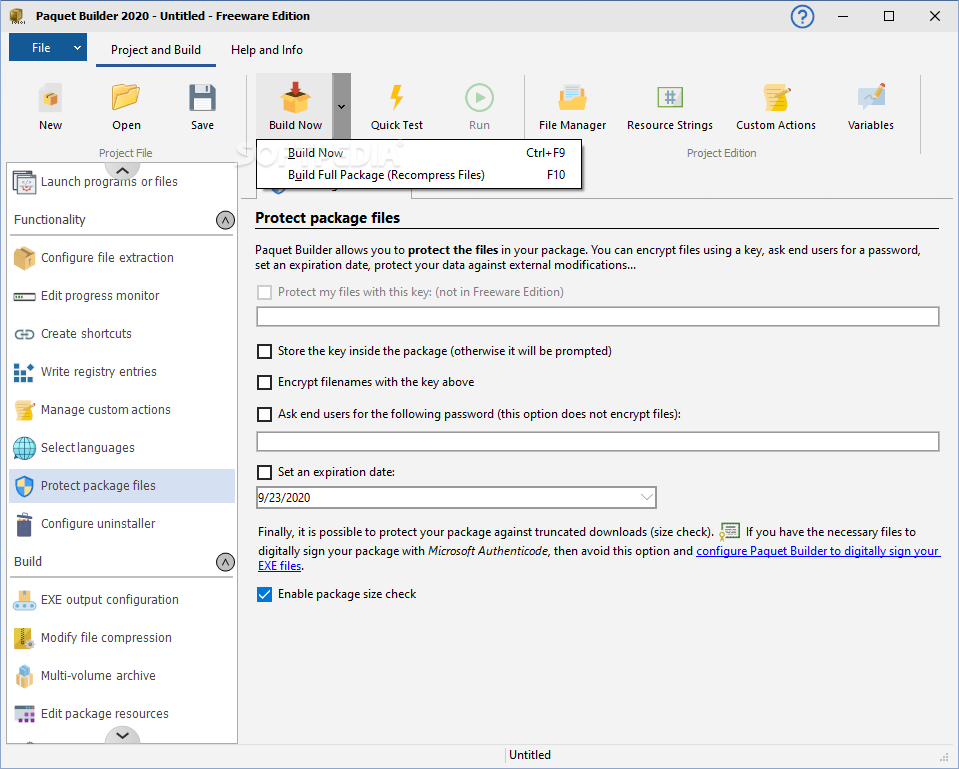
Task: Click the Protect package files heading
Action: [327, 218]
